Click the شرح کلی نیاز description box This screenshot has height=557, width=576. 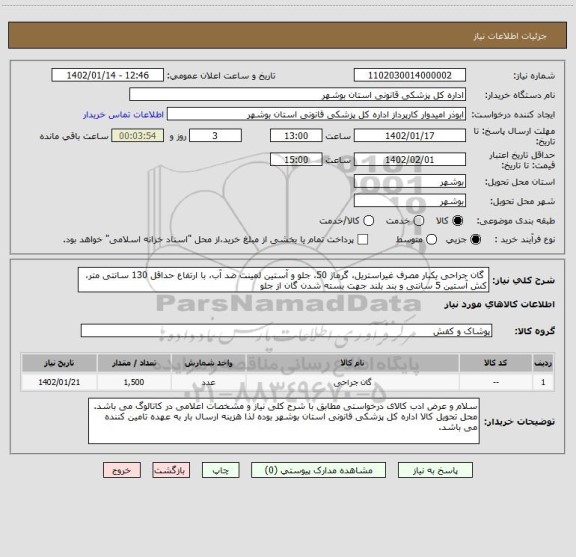coord(284,280)
